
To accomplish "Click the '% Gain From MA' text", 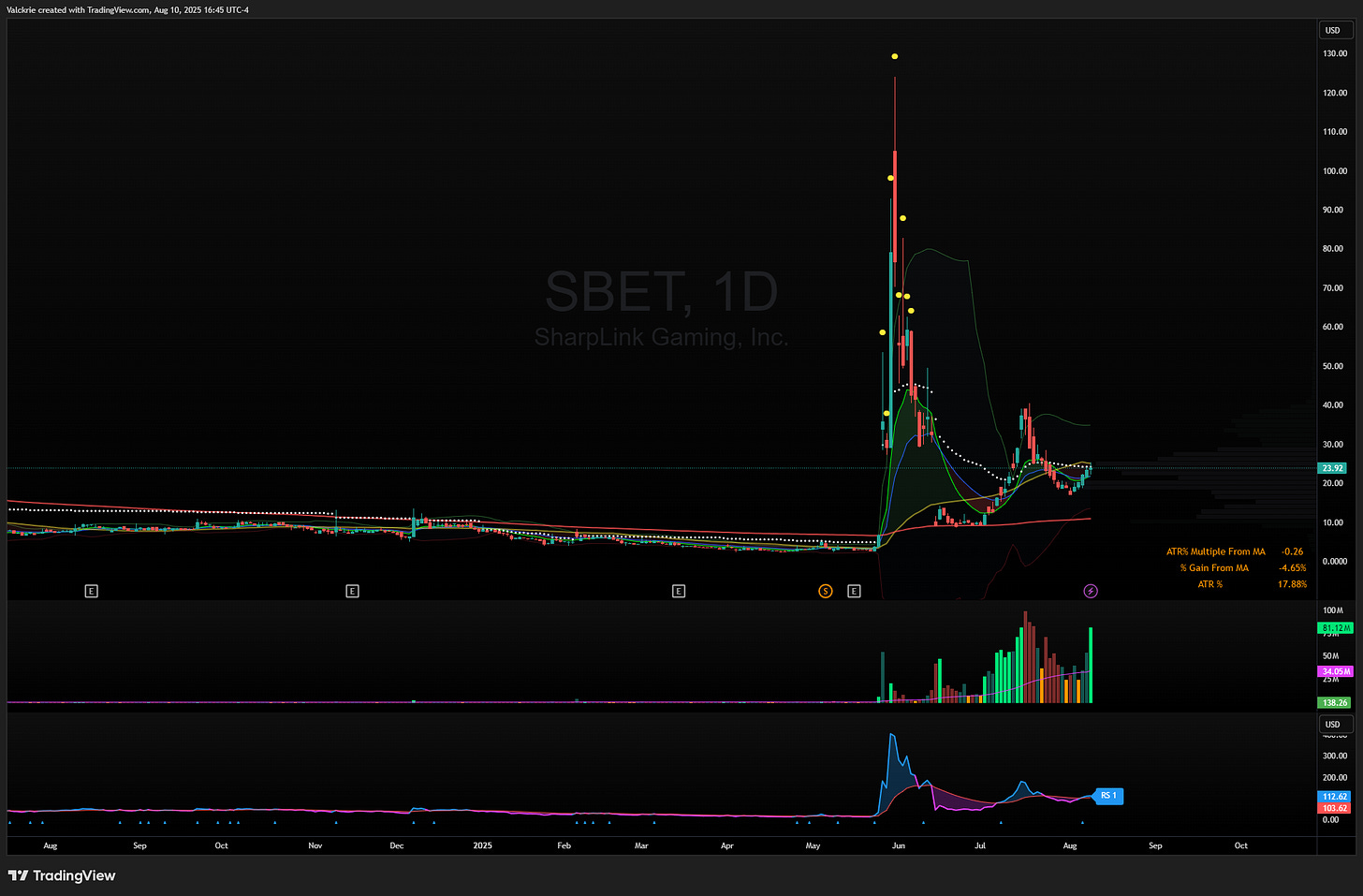I will click(x=1214, y=567).
